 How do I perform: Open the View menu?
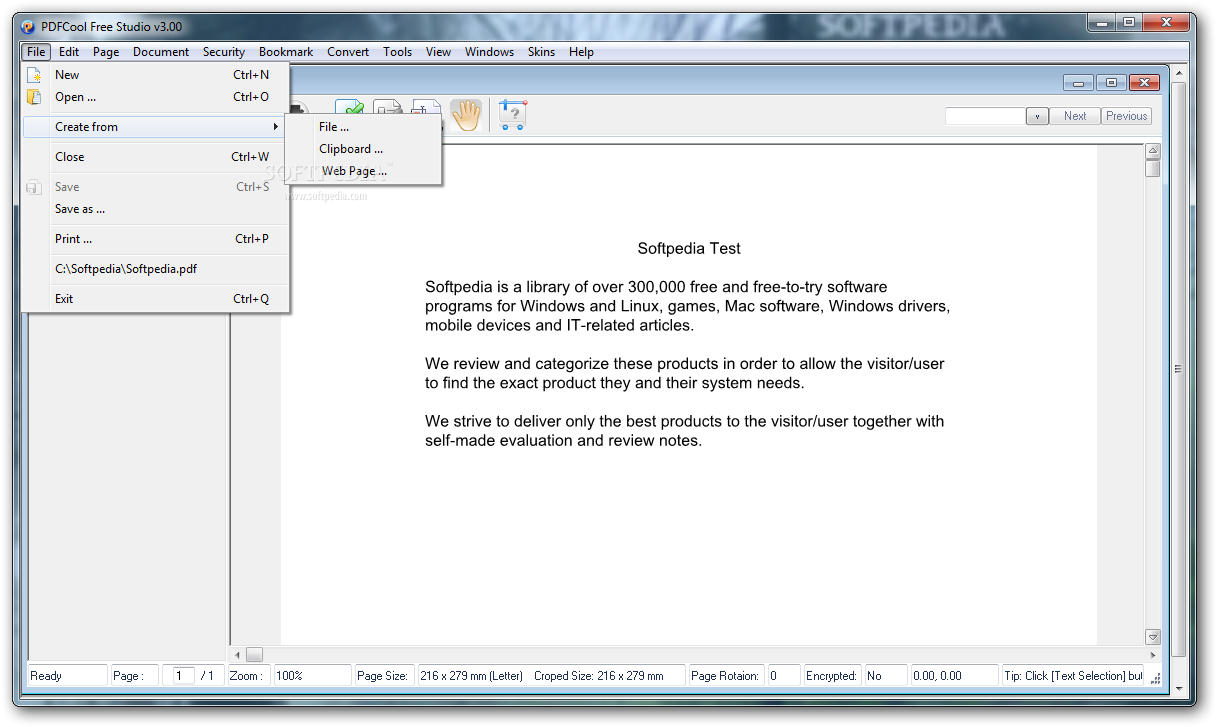point(438,52)
